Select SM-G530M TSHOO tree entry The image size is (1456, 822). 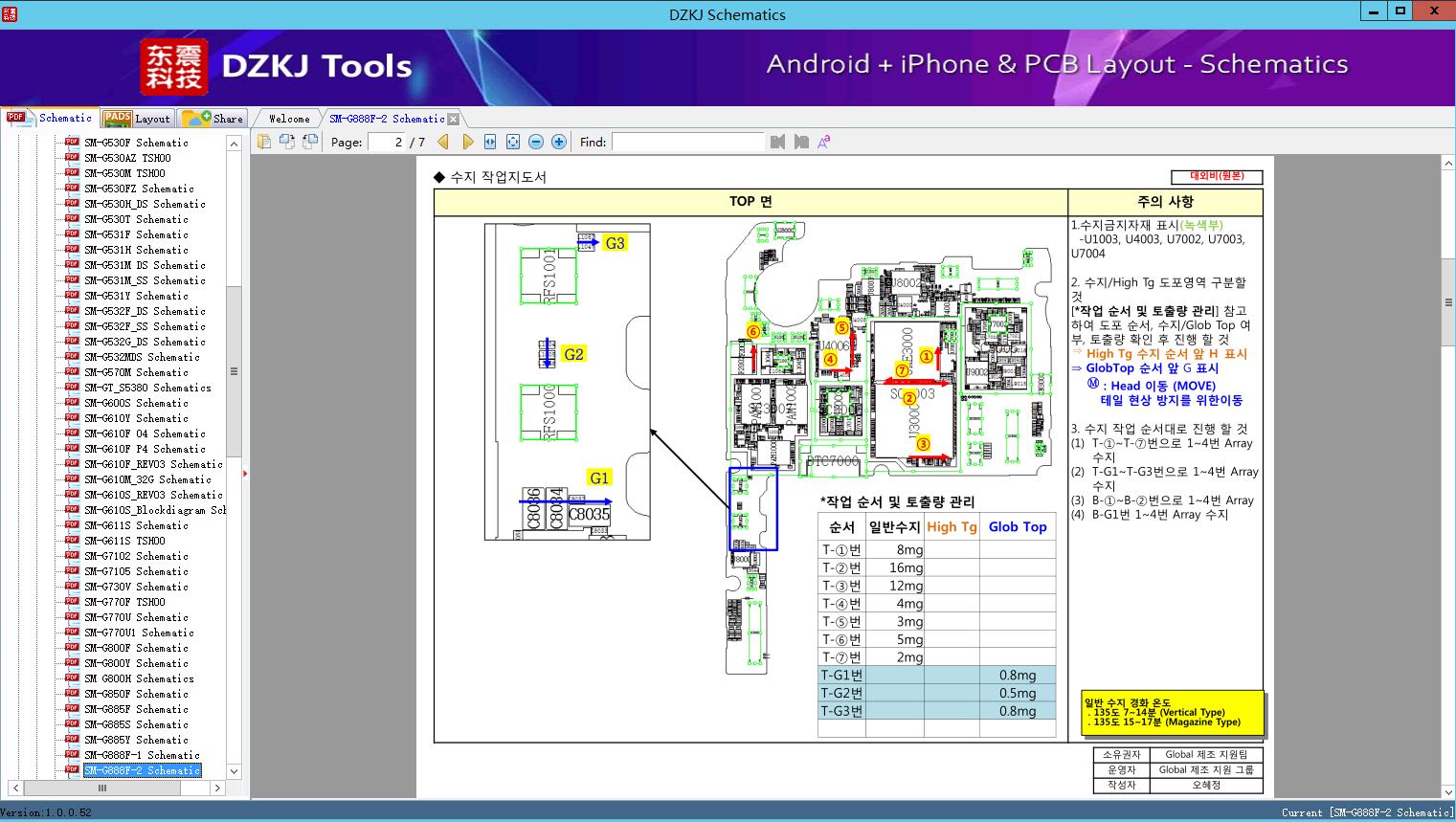click(124, 173)
